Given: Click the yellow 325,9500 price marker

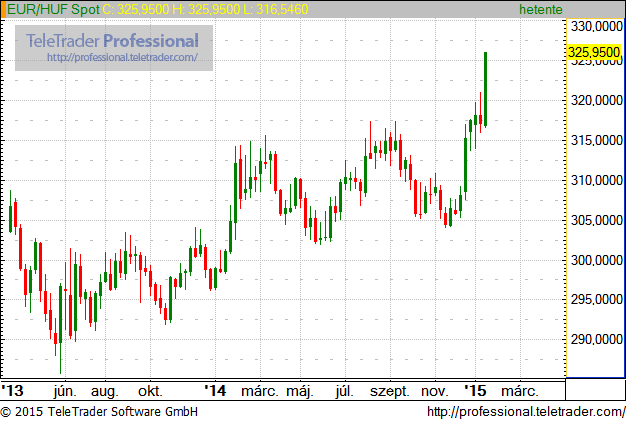Looking at the screenshot, I should tap(594, 52).
